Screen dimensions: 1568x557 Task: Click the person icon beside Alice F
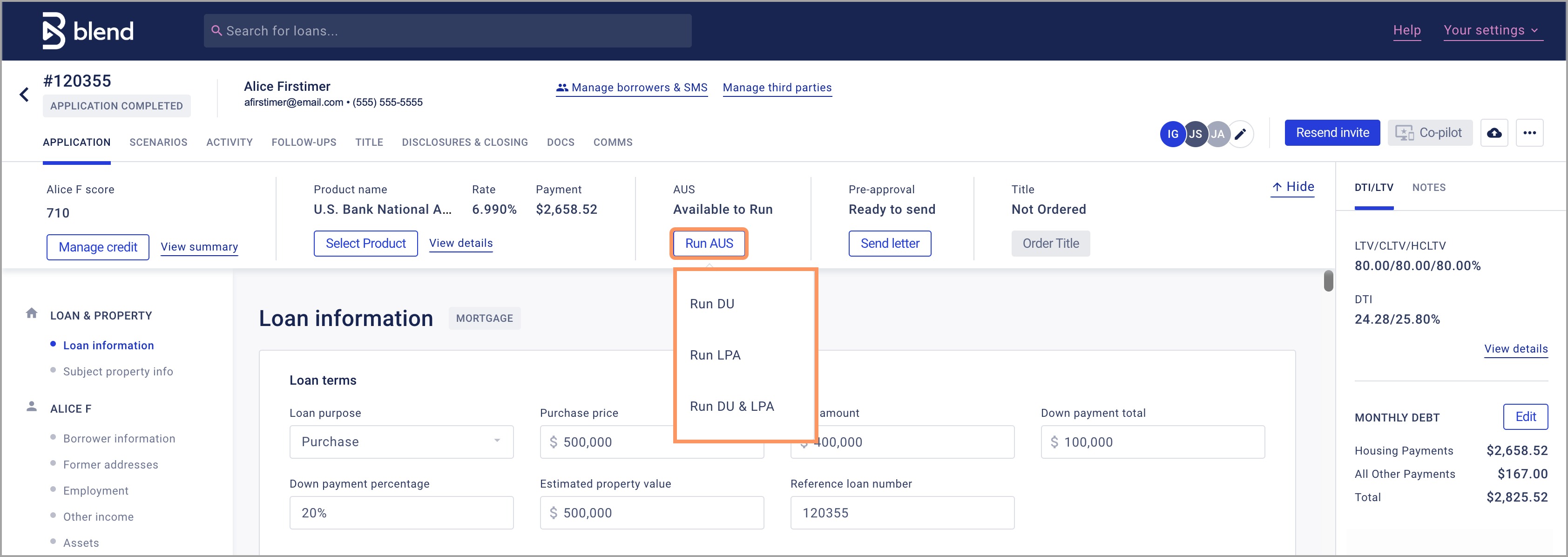click(32, 407)
